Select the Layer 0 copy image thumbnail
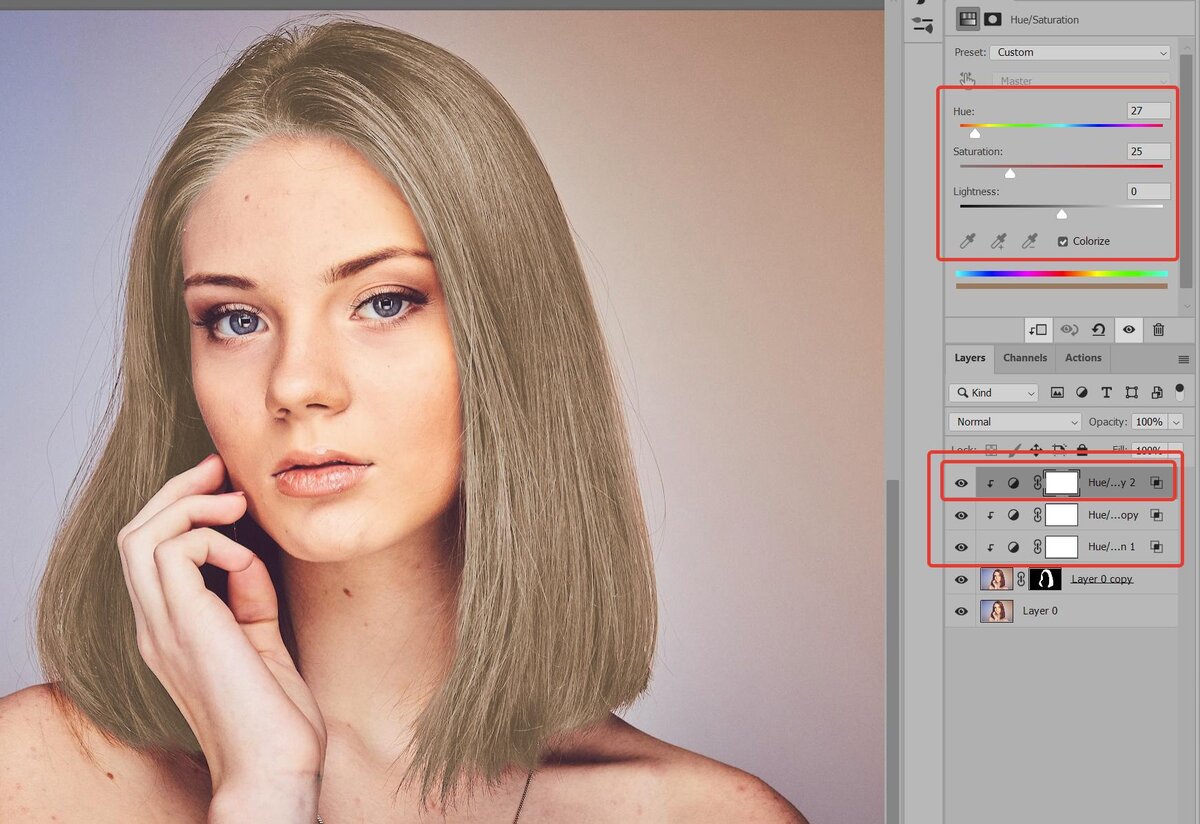The image size is (1200, 824). click(996, 579)
